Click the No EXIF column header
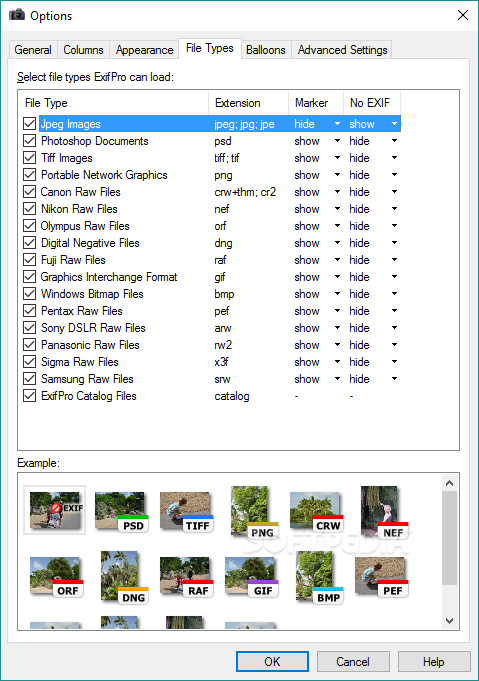Image resolution: width=479 pixels, height=681 pixels. pos(372,103)
